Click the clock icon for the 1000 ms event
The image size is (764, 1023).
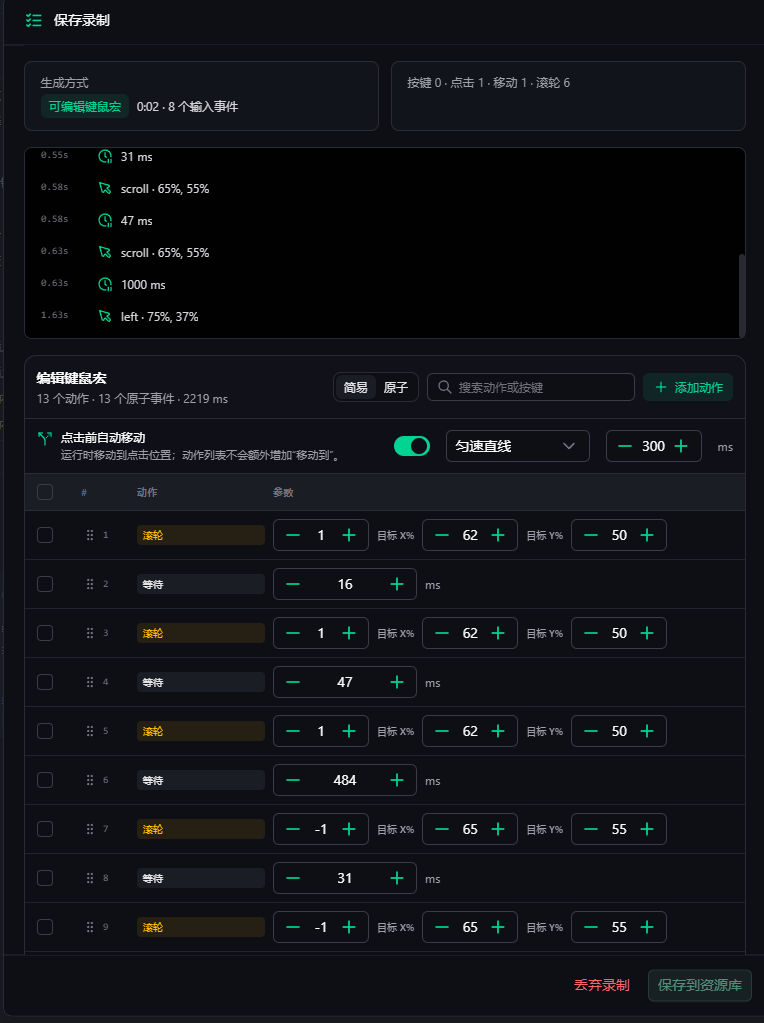tap(104, 284)
